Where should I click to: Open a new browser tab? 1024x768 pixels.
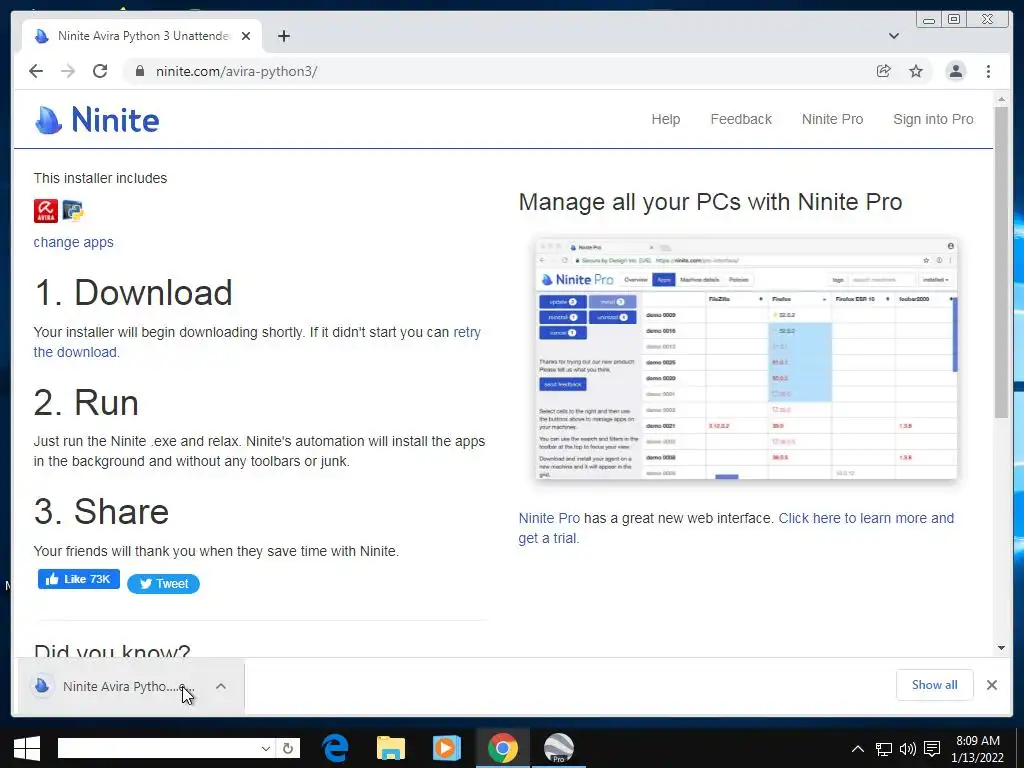tap(283, 36)
